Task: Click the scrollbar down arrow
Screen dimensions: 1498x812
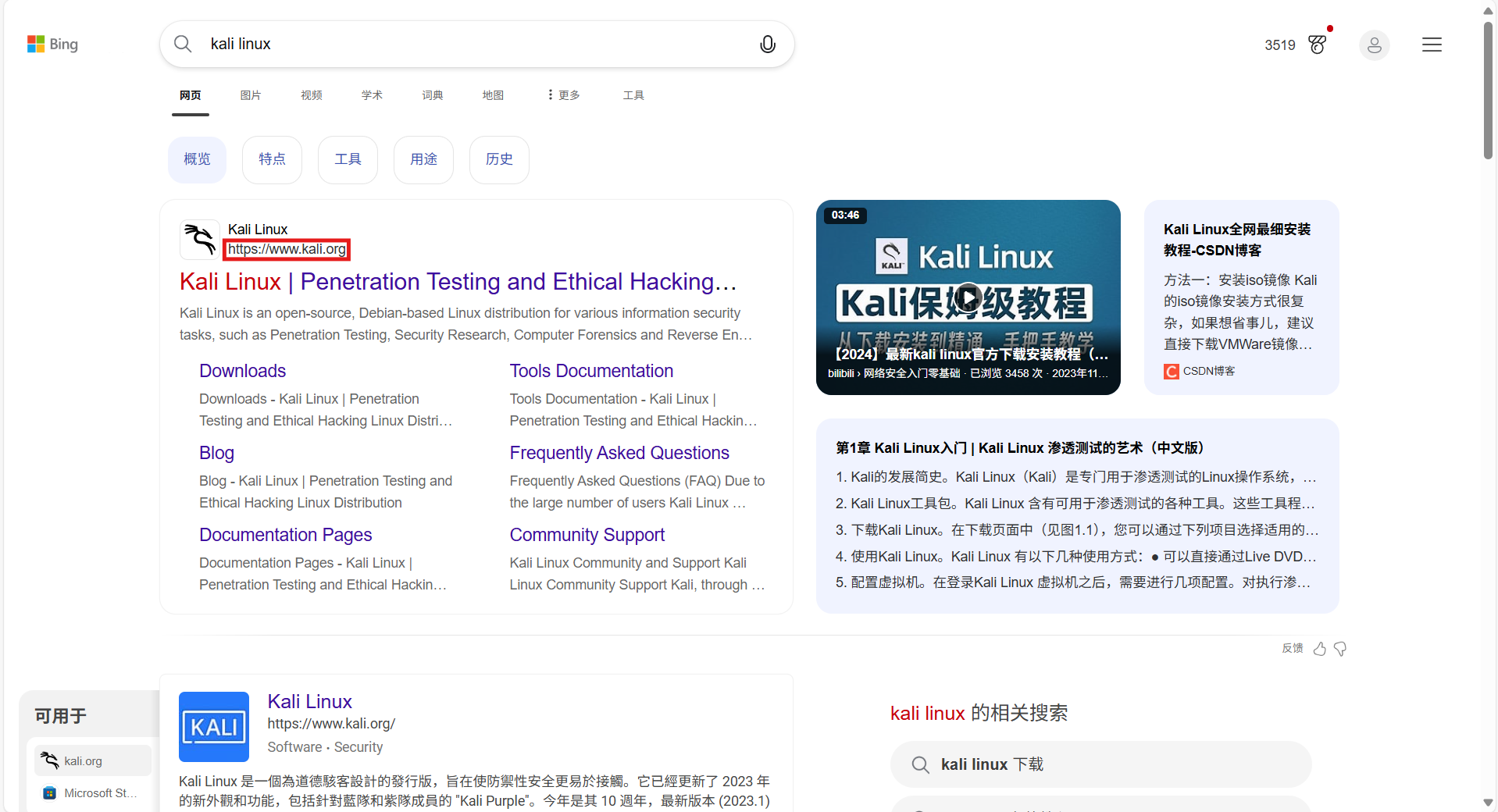Action: 1488,803
